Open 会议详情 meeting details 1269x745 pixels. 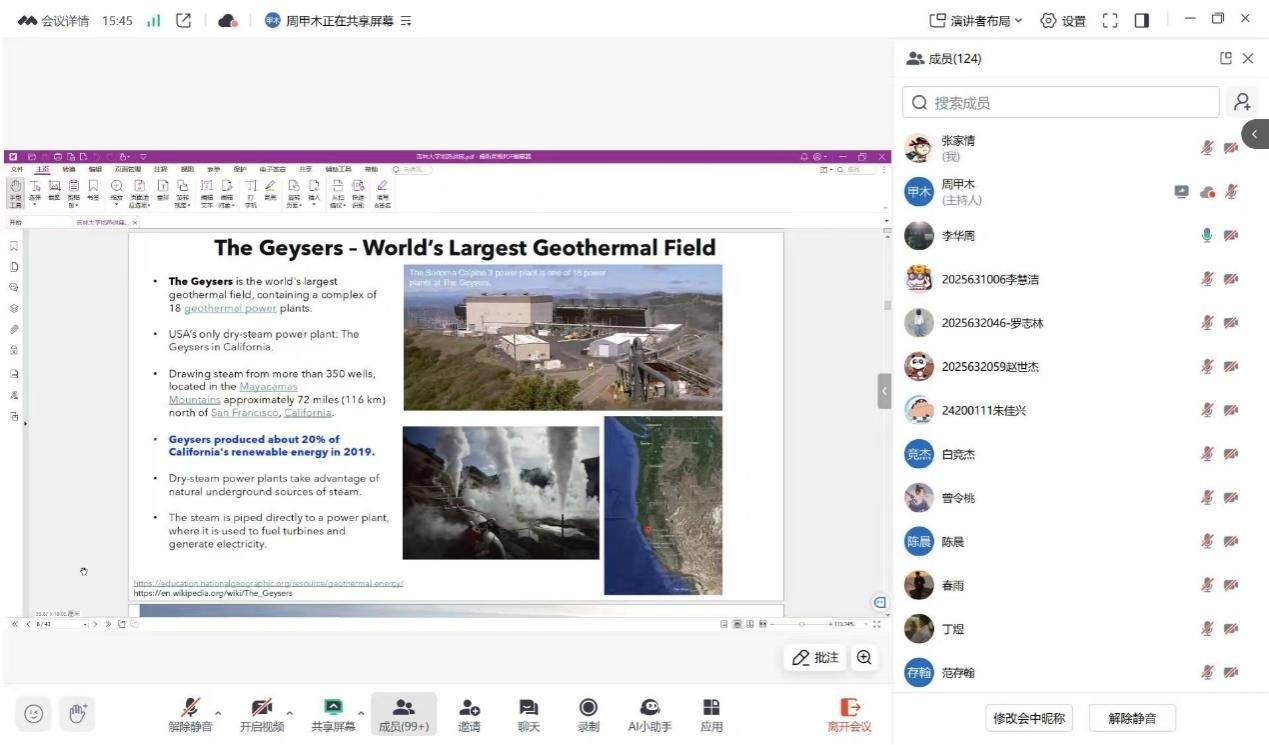pos(55,20)
